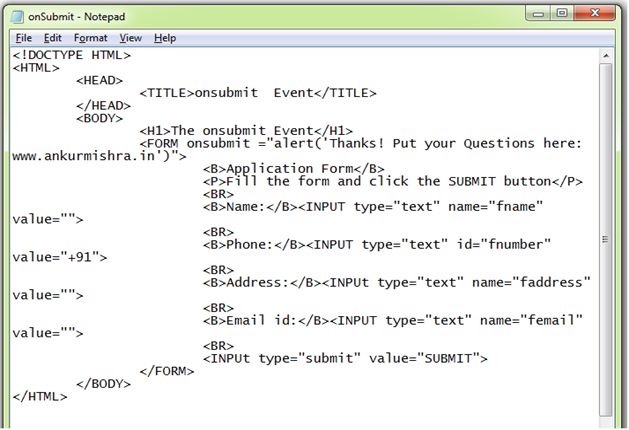Open the Edit menu

pyautogui.click(x=53, y=38)
